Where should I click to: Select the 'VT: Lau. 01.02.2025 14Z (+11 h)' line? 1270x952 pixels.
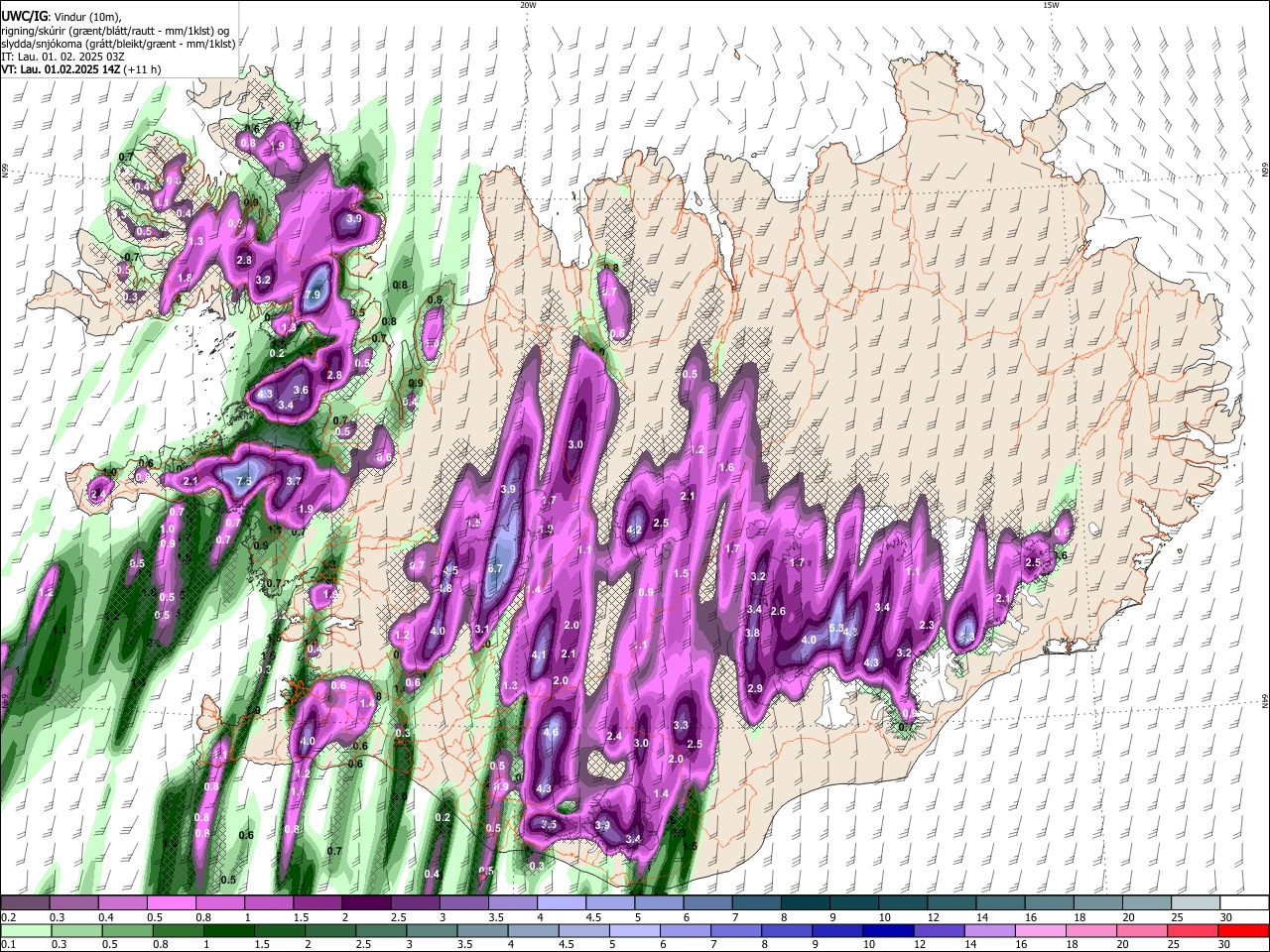point(80,69)
